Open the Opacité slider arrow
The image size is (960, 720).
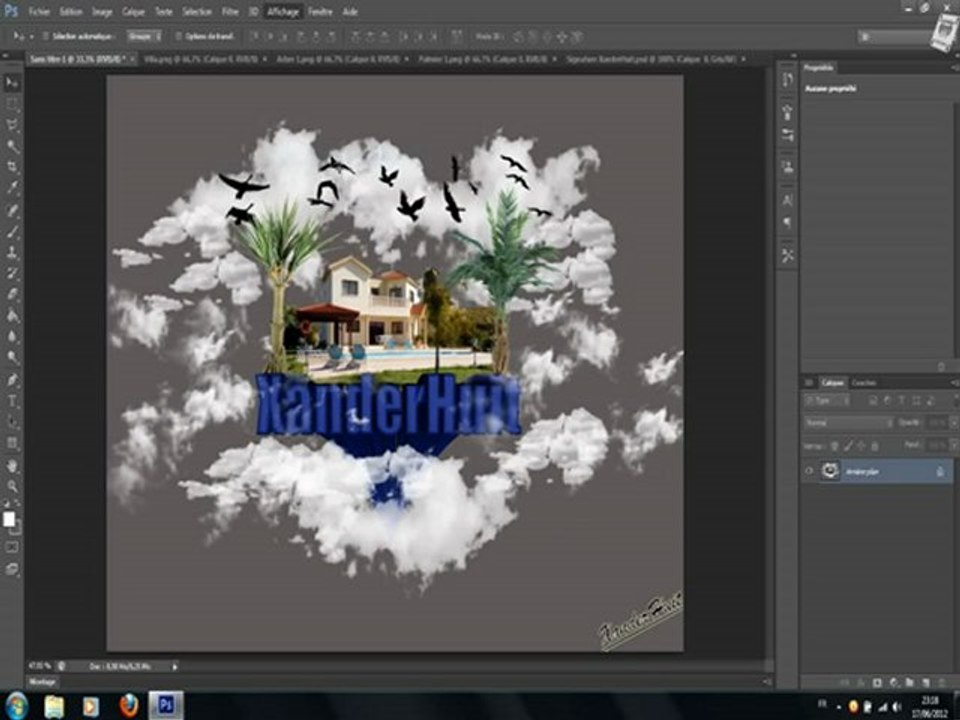click(952, 423)
